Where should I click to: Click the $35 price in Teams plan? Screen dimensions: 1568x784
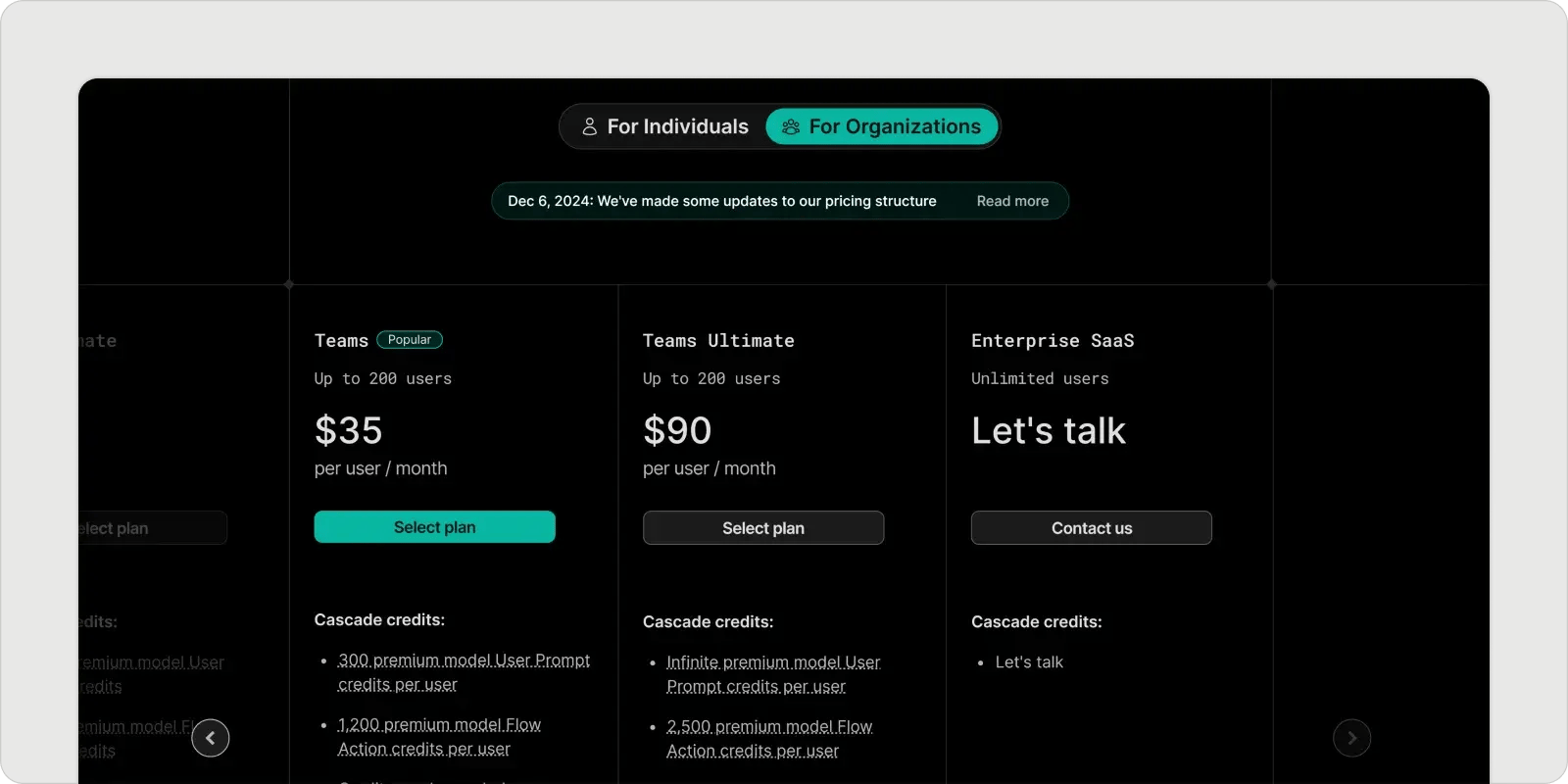(348, 430)
